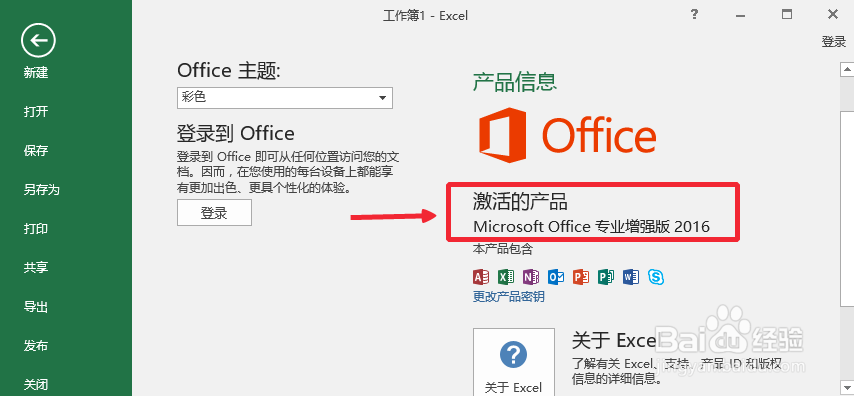Click the 产品信息 heading

(x=515, y=82)
